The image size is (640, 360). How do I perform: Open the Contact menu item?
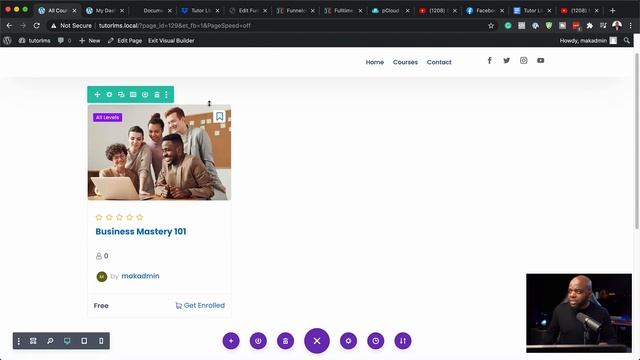[439, 62]
